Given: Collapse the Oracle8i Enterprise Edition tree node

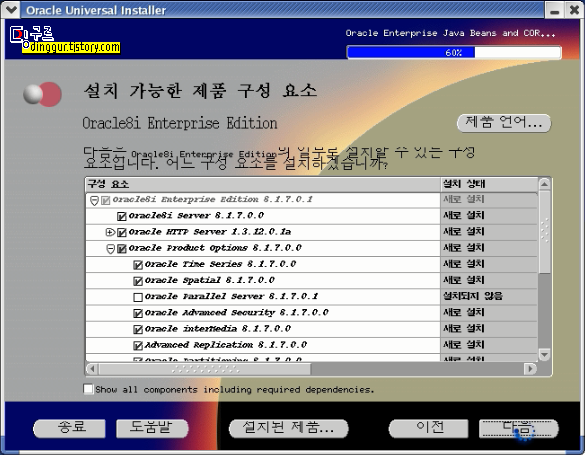Looking at the screenshot, I should pyautogui.click(x=94, y=201).
